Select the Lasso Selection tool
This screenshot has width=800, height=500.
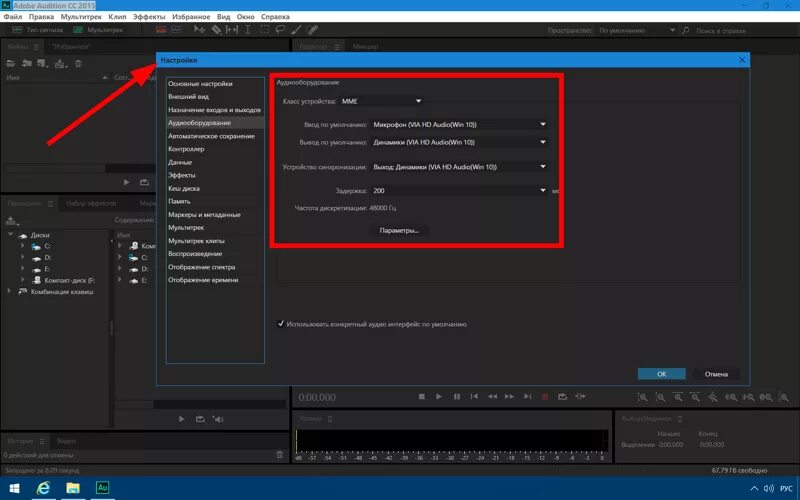click(280, 30)
